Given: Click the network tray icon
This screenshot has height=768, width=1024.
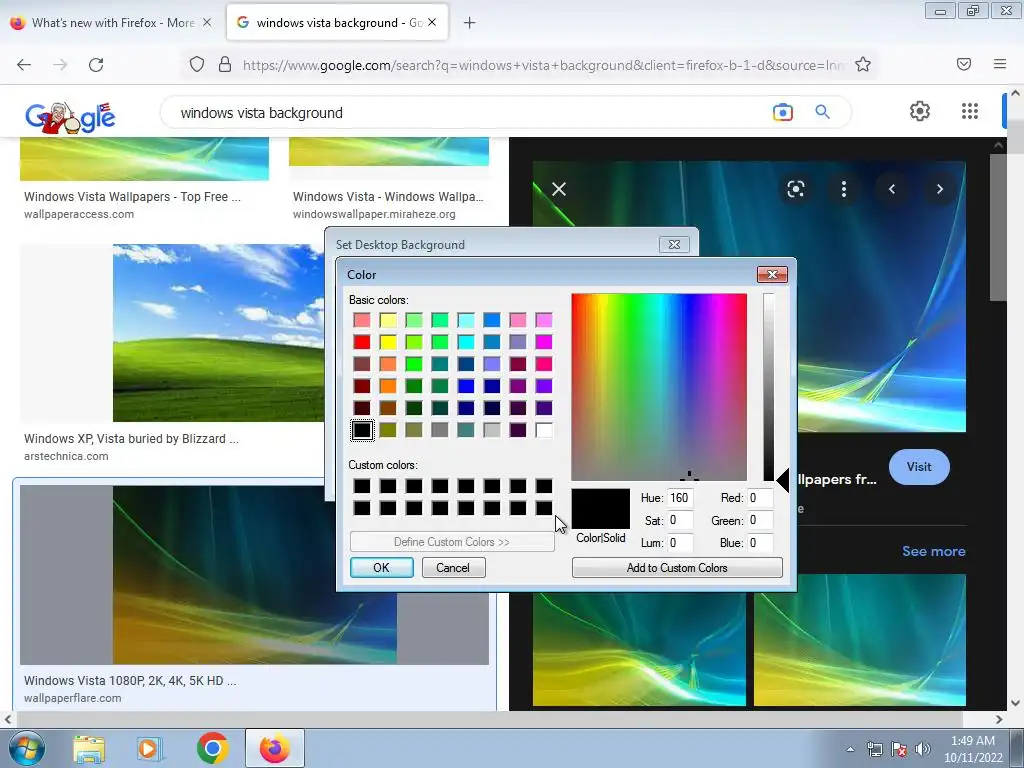Looking at the screenshot, I should pos(874,749).
